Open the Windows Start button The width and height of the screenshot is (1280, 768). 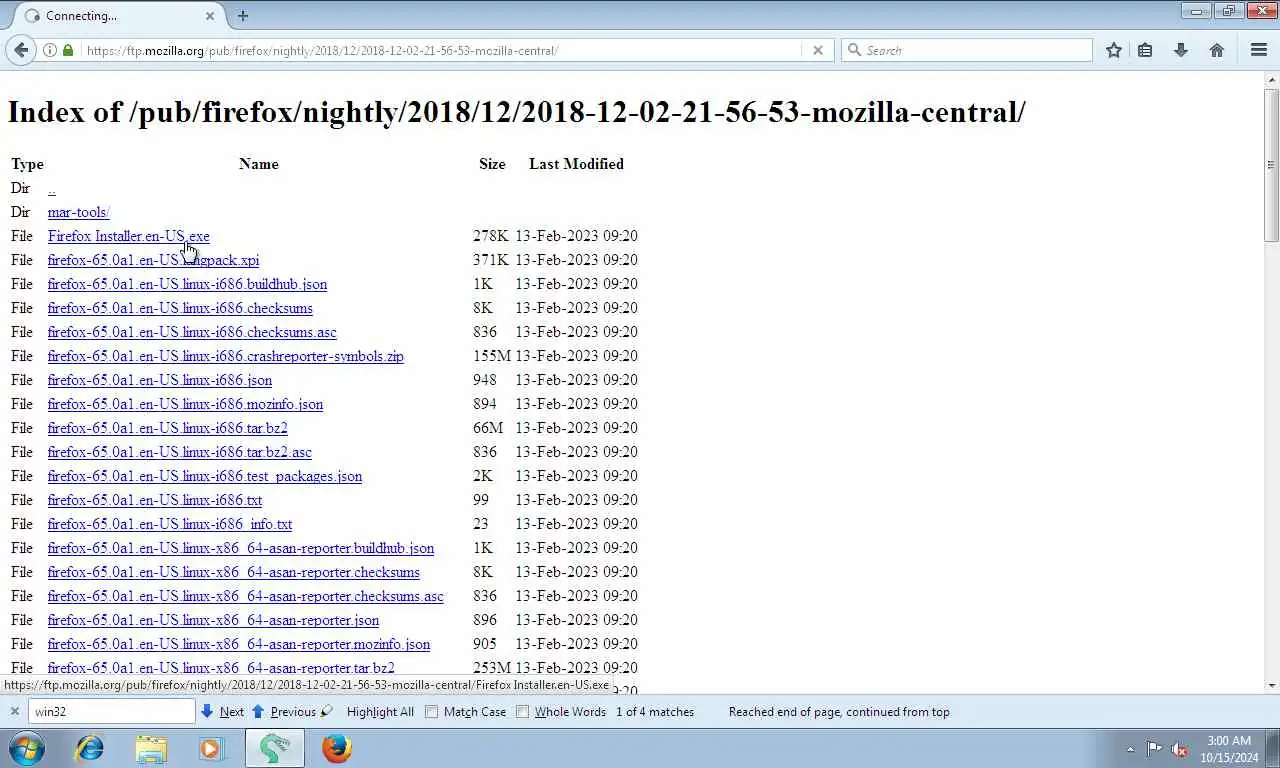(25, 748)
